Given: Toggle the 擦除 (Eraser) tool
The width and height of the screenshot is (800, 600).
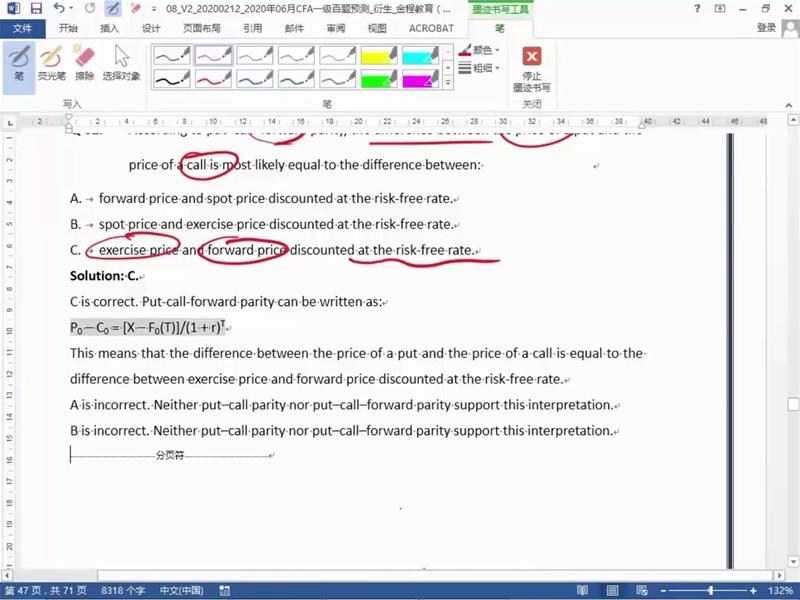Looking at the screenshot, I should 84,64.
